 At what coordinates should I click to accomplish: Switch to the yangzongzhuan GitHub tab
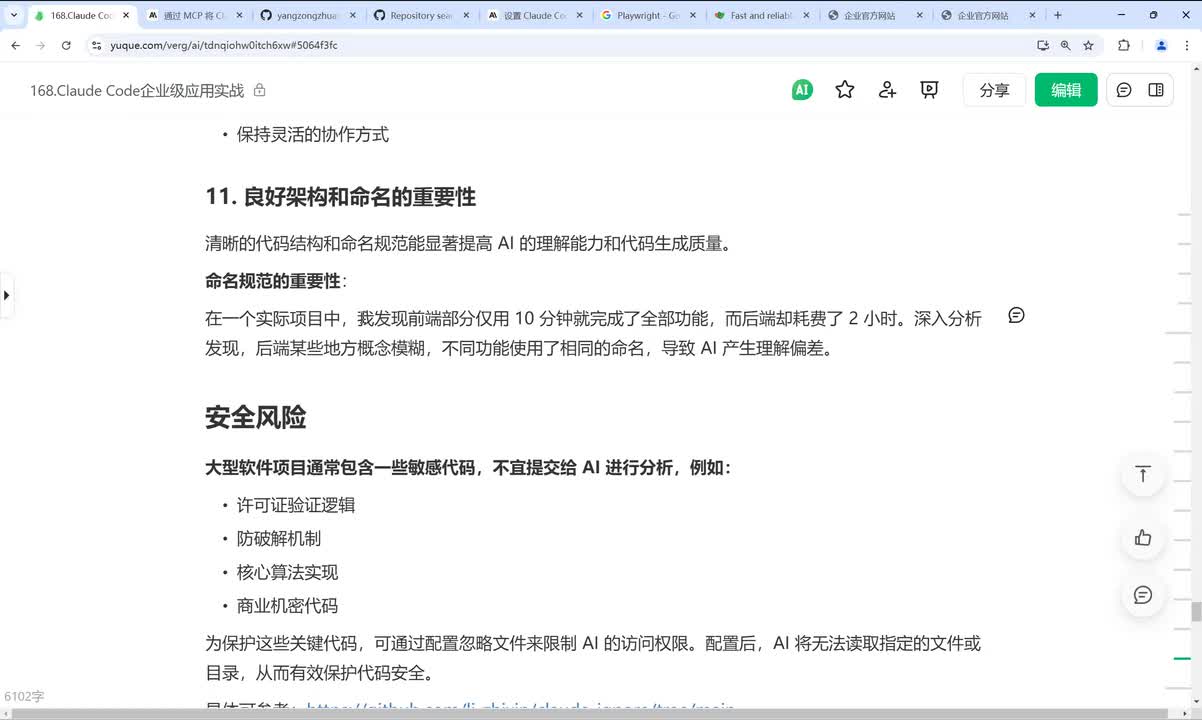[x=308, y=15]
